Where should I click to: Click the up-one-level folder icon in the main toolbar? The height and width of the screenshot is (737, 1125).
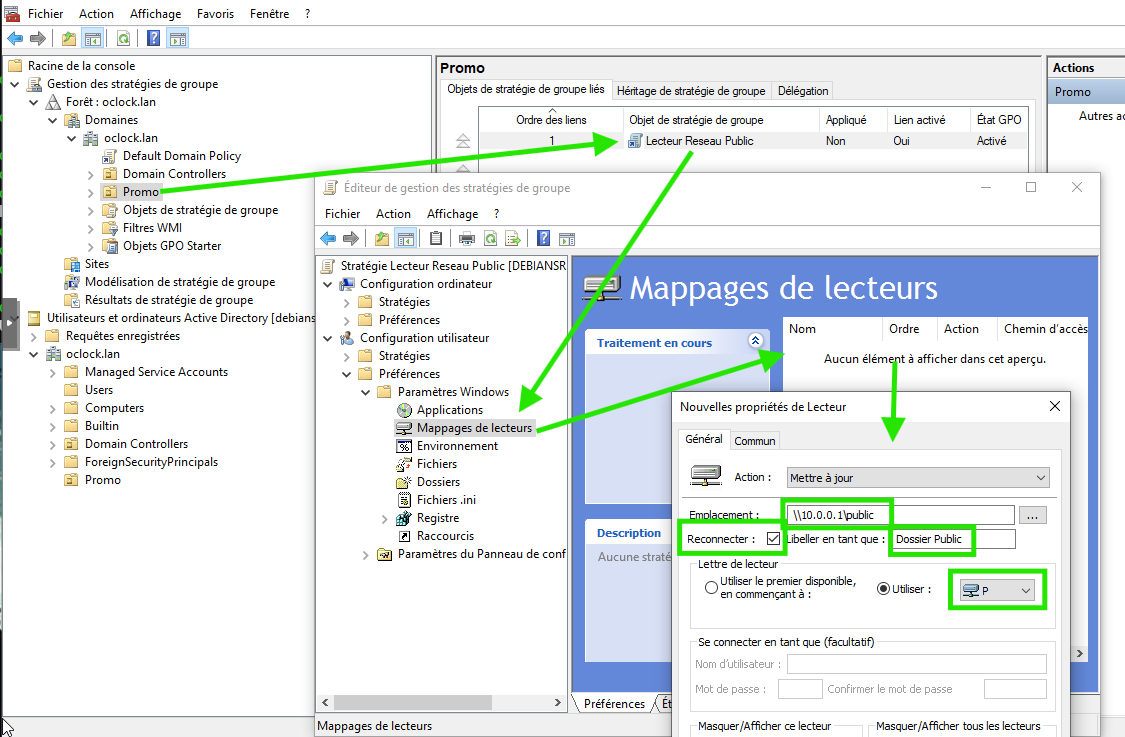(x=68, y=39)
